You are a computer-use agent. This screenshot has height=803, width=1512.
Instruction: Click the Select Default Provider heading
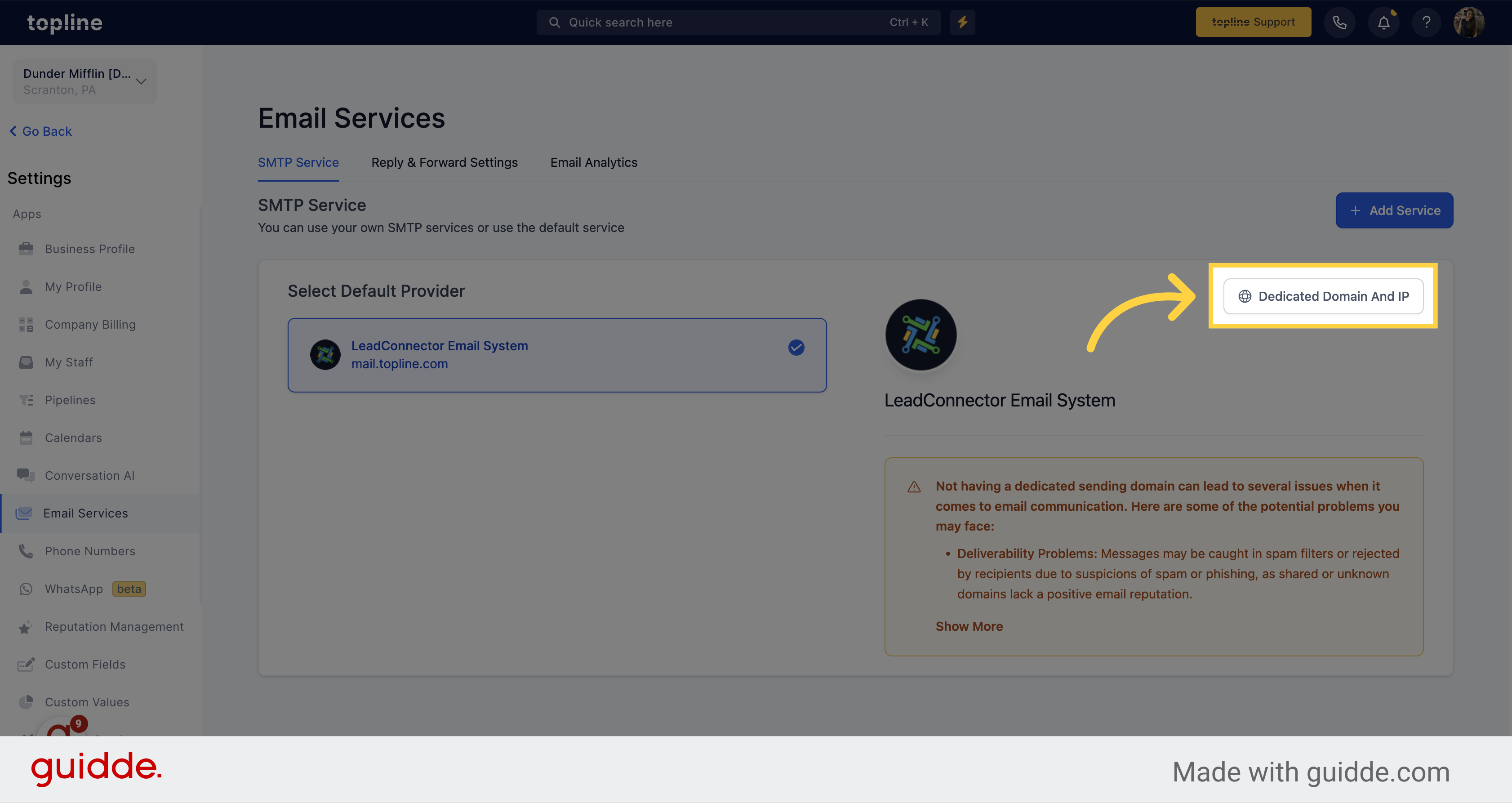tap(376, 291)
